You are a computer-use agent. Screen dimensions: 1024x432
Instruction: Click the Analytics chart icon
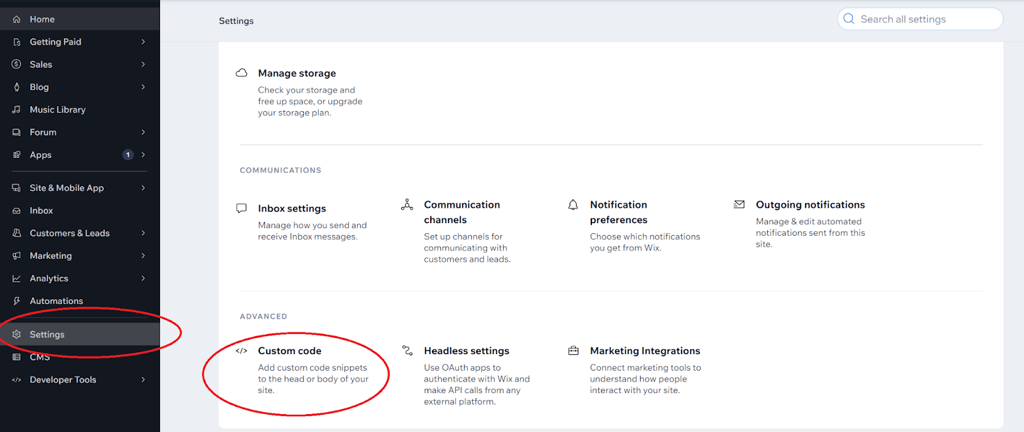coord(17,279)
